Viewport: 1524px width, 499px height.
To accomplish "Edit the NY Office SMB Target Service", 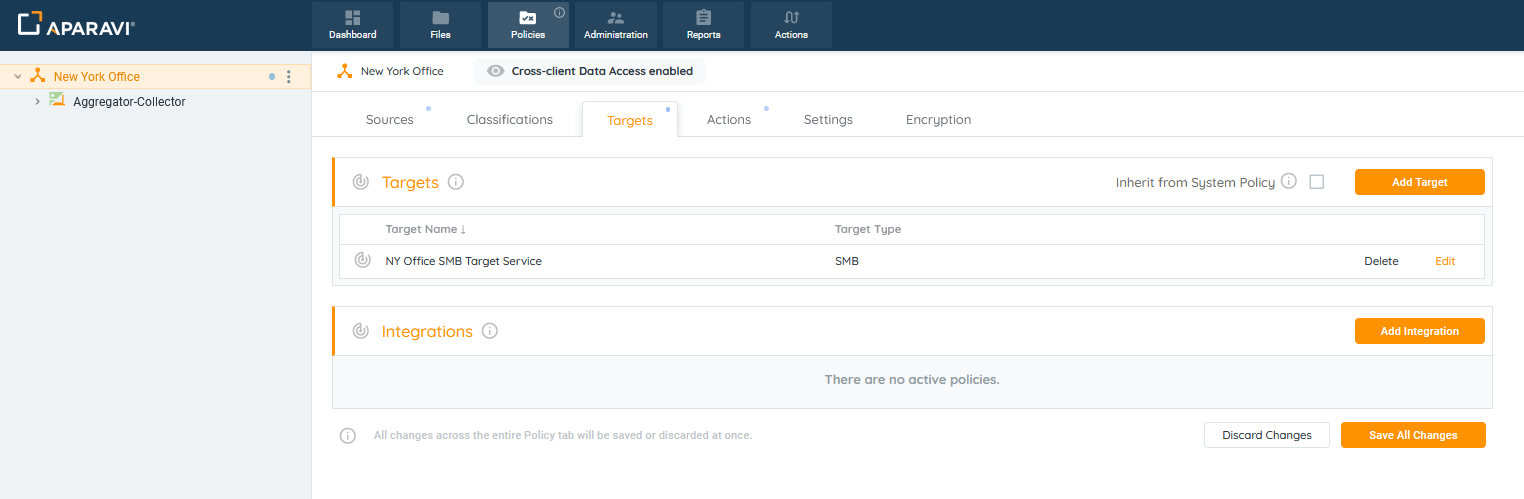I will (x=1445, y=261).
